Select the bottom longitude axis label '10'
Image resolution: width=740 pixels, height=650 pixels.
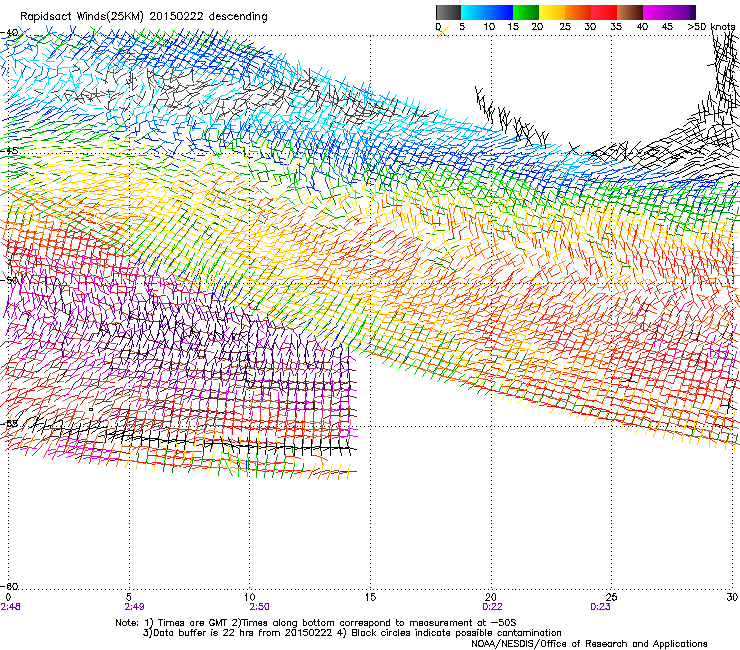click(x=250, y=597)
